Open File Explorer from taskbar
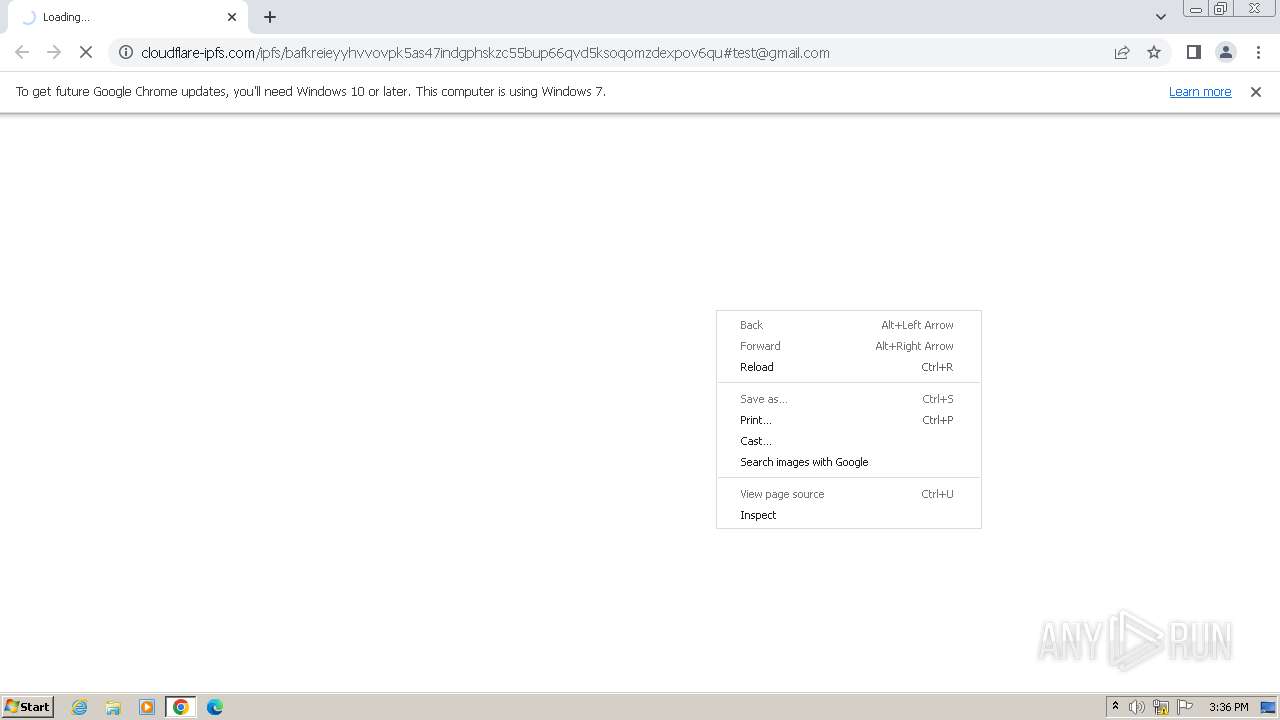This screenshot has height=720, width=1280. 113,707
